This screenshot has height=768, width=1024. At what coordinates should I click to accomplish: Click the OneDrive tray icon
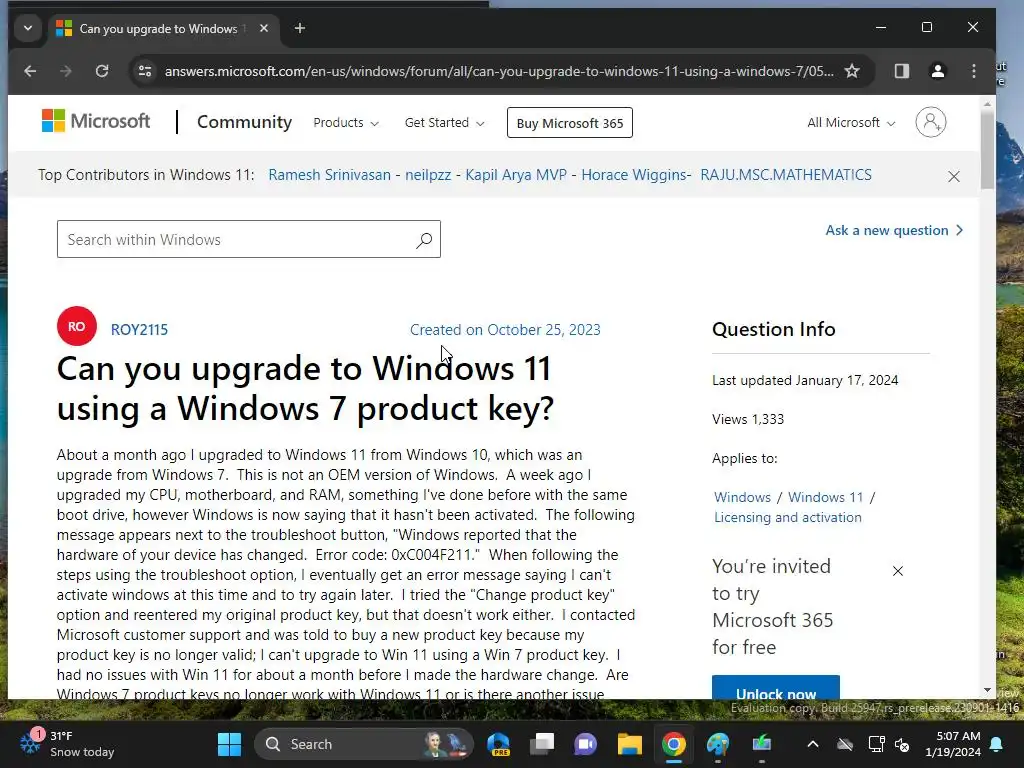coord(845,744)
